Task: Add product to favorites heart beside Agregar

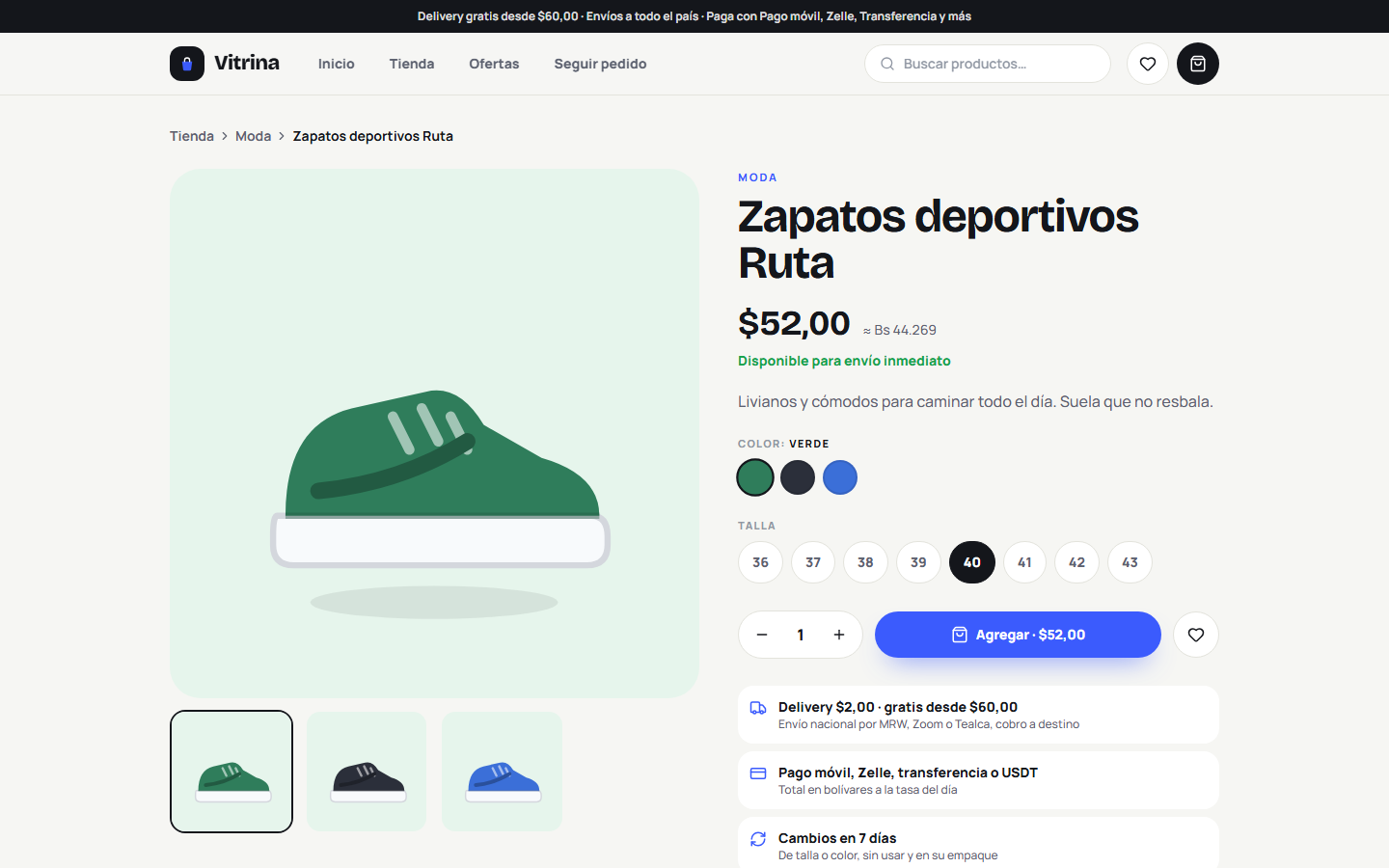Action: [1196, 635]
